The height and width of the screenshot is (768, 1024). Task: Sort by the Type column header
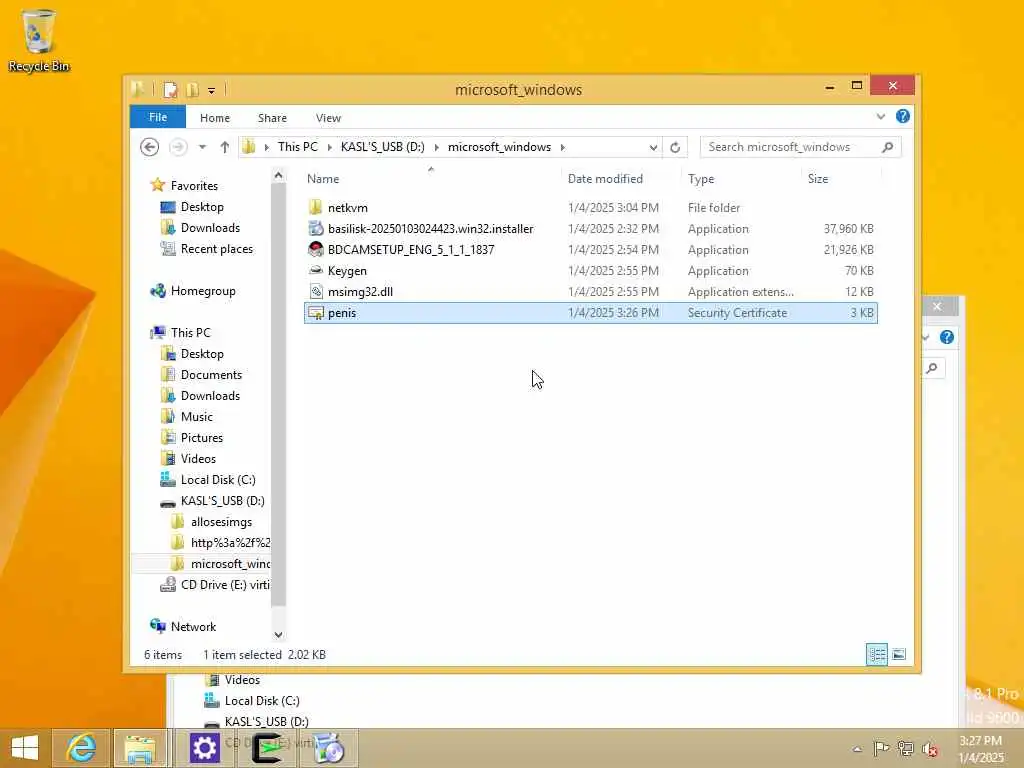coord(701,179)
